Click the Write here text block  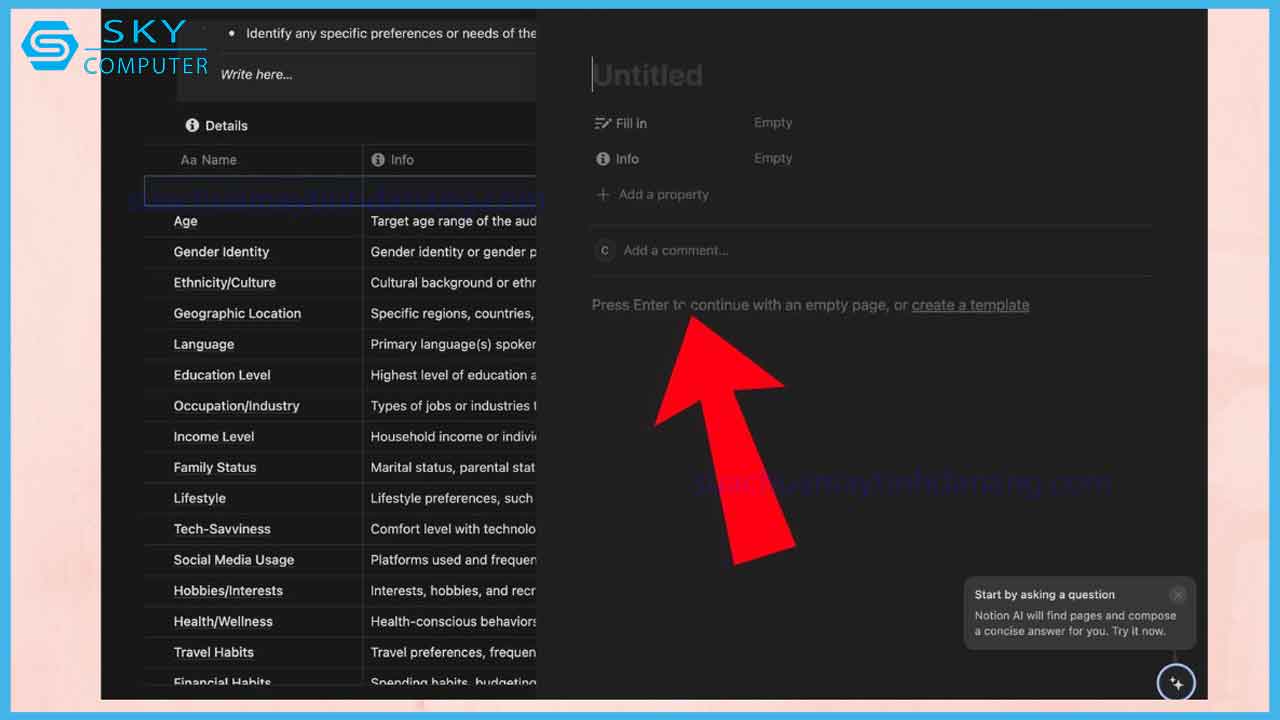click(x=257, y=75)
